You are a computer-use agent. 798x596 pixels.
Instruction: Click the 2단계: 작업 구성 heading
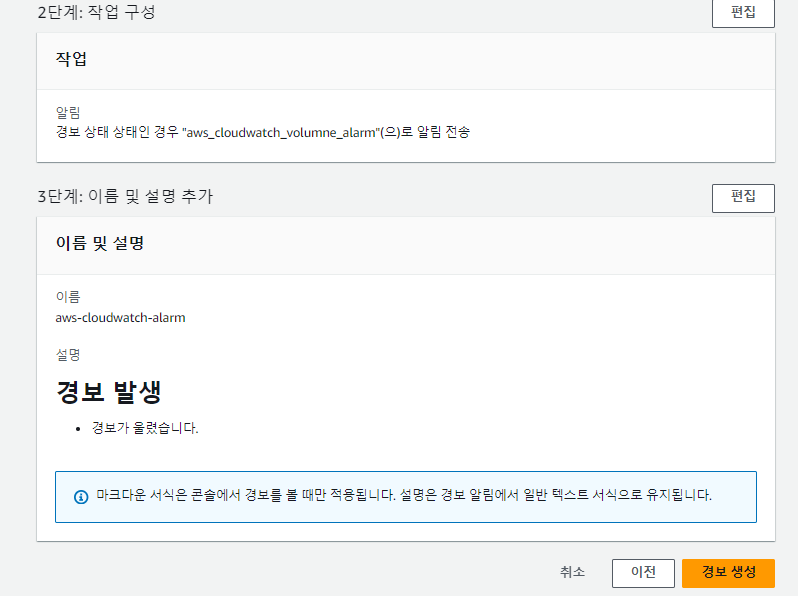[97, 14]
